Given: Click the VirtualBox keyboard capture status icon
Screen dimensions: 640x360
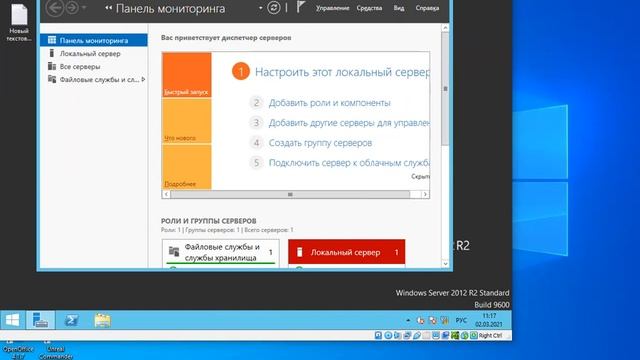Looking at the screenshot, I should [x=474, y=336].
